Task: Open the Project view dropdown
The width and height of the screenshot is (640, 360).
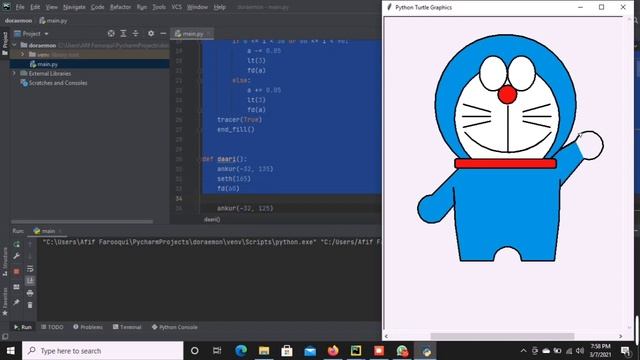Action: click(31, 33)
